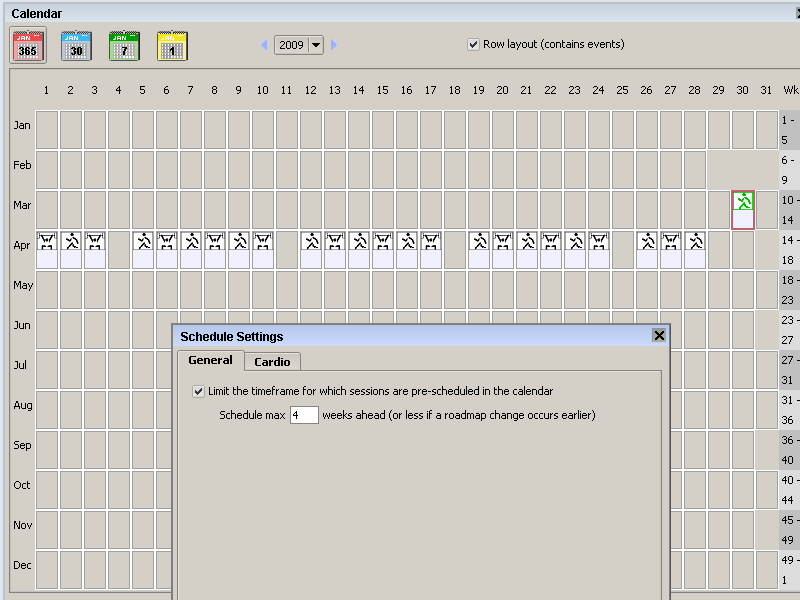Go to previous year with left arrow
The width and height of the screenshot is (800, 600).
click(265, 45)
